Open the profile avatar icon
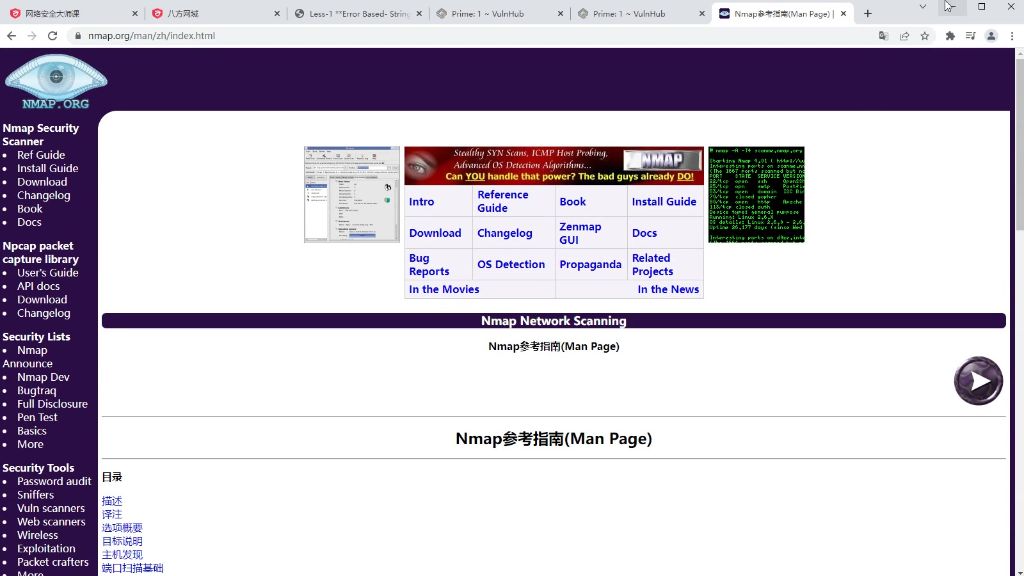 click(991, 36)
